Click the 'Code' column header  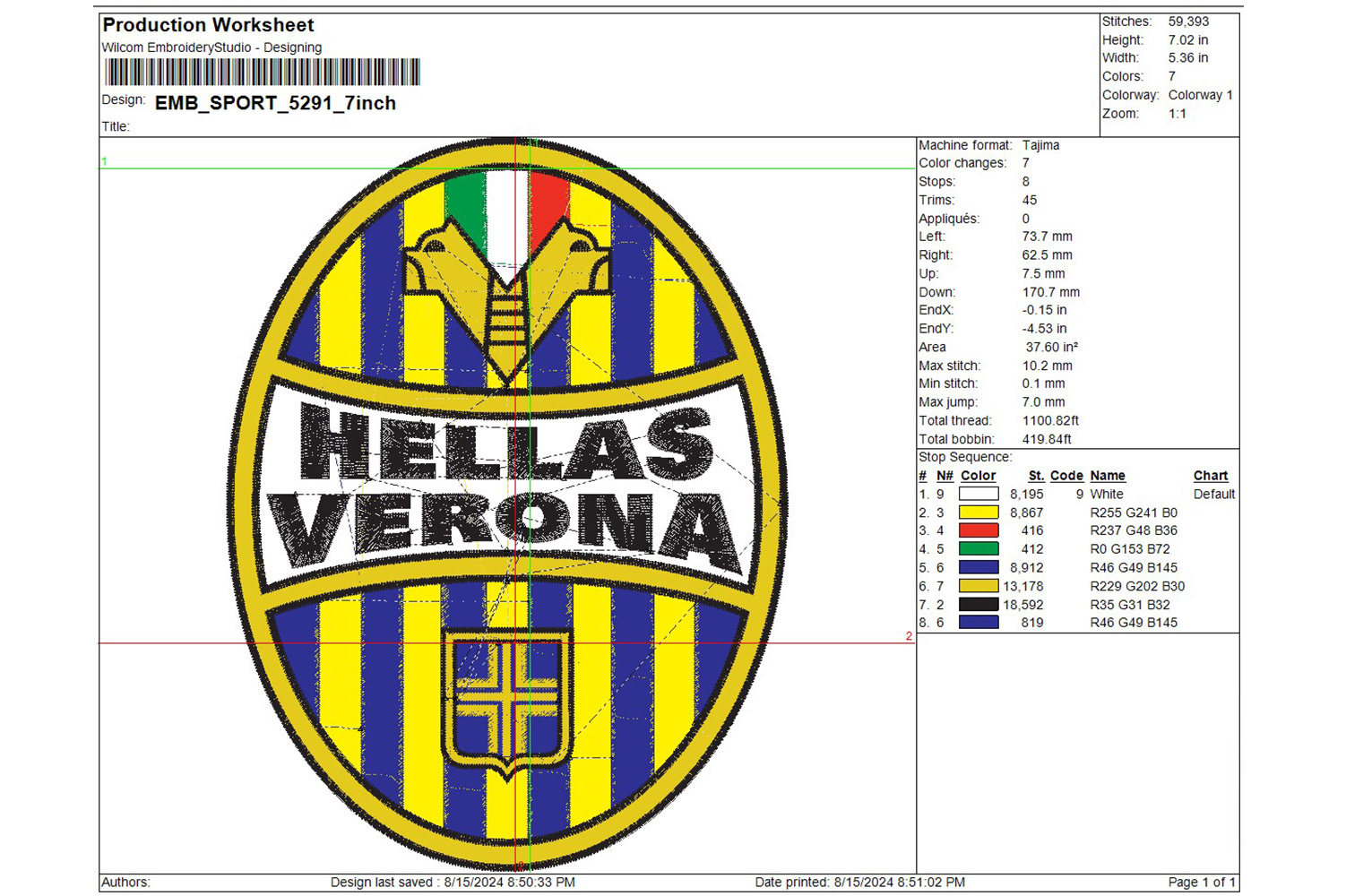pyautogui.click(x=1066, y=476)
